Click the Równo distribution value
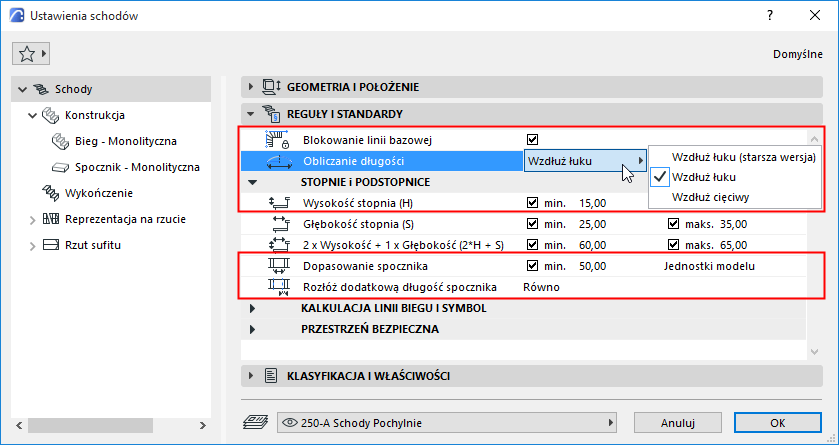This screenshot has height=445, width=839. (541, 287)
